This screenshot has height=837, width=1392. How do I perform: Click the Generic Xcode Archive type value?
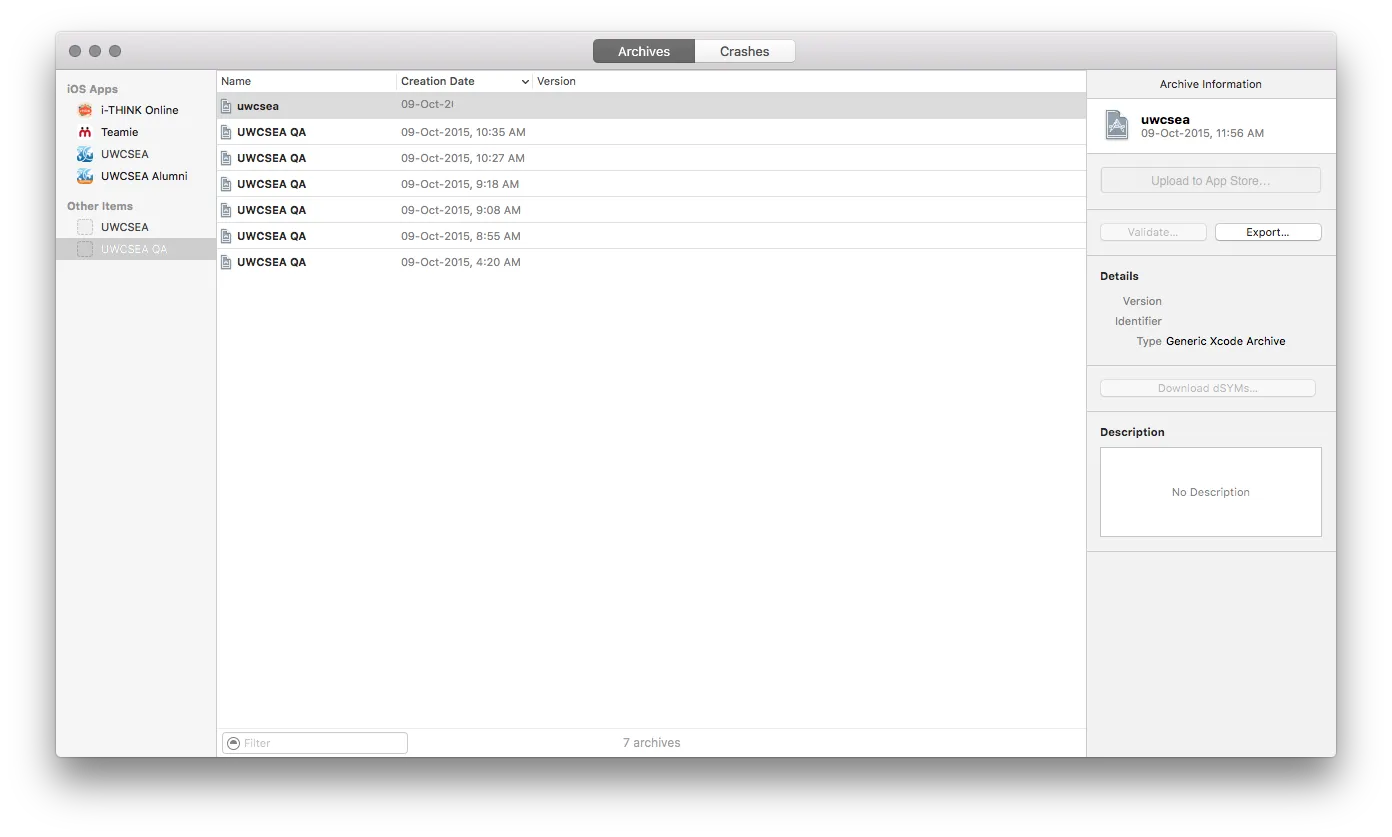[1226, 341]
